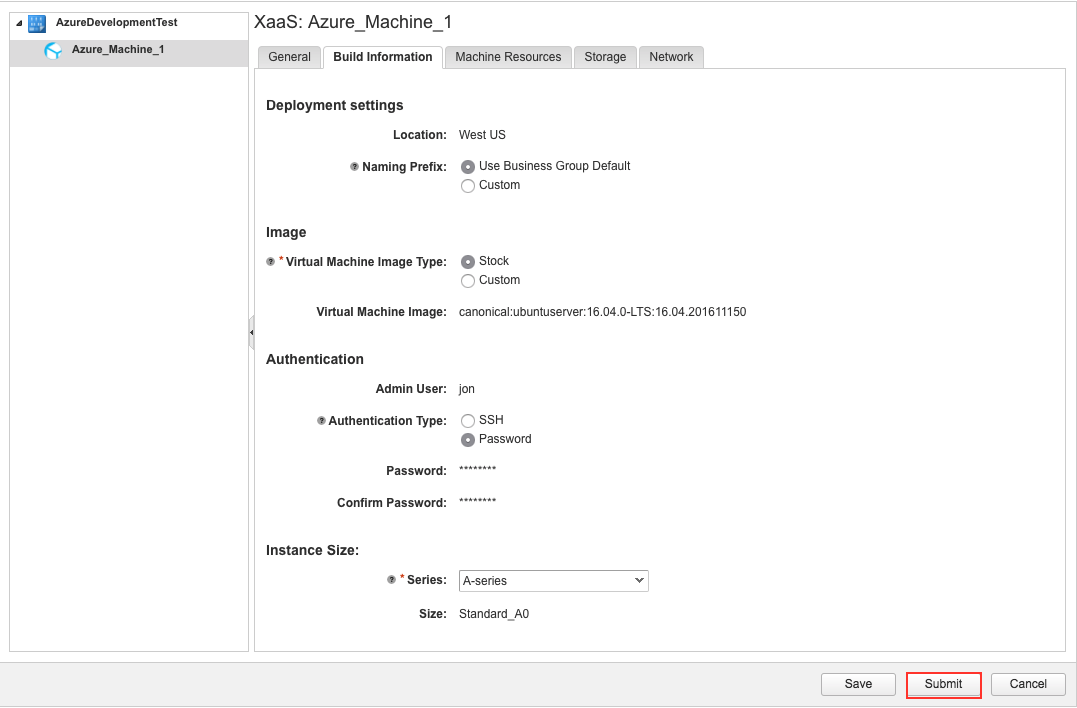Click the Image section heading

[x=286, y=233]
